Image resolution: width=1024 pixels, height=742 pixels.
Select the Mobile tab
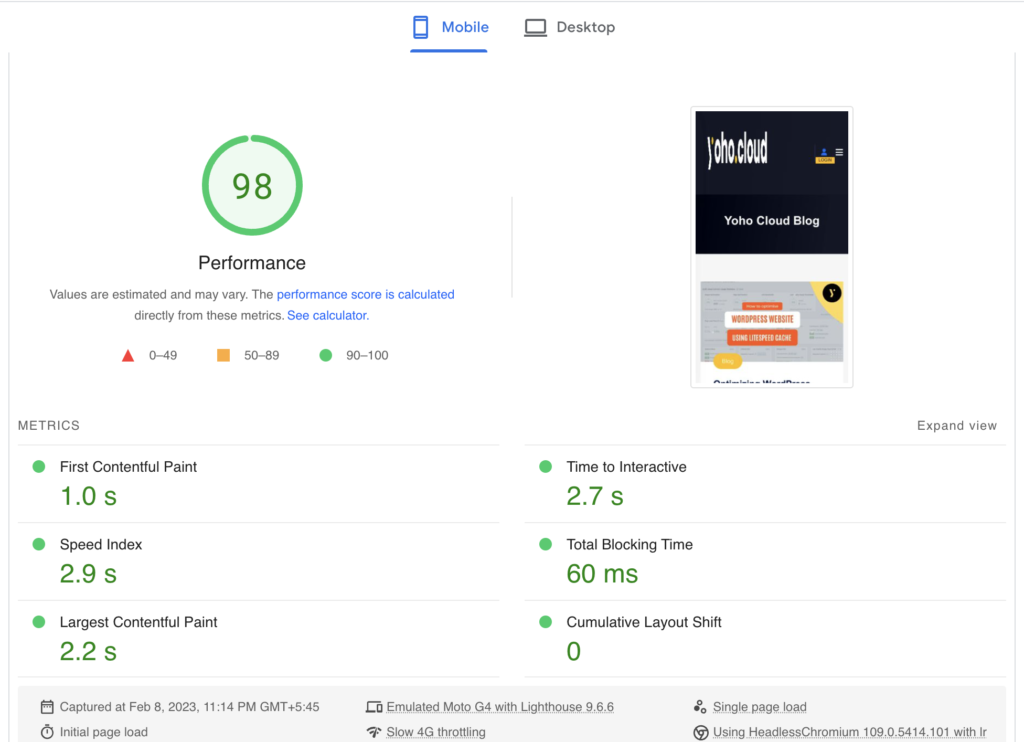[x=449, y=27]
